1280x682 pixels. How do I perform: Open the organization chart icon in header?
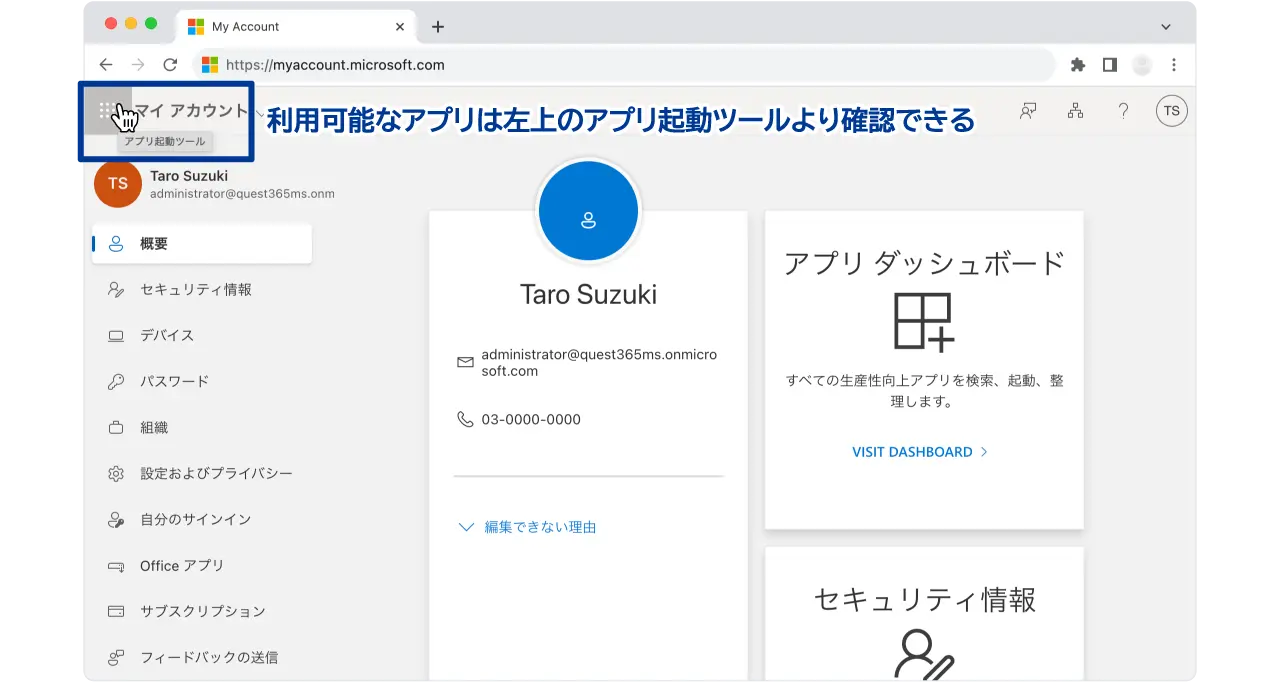coord(1076,111)
